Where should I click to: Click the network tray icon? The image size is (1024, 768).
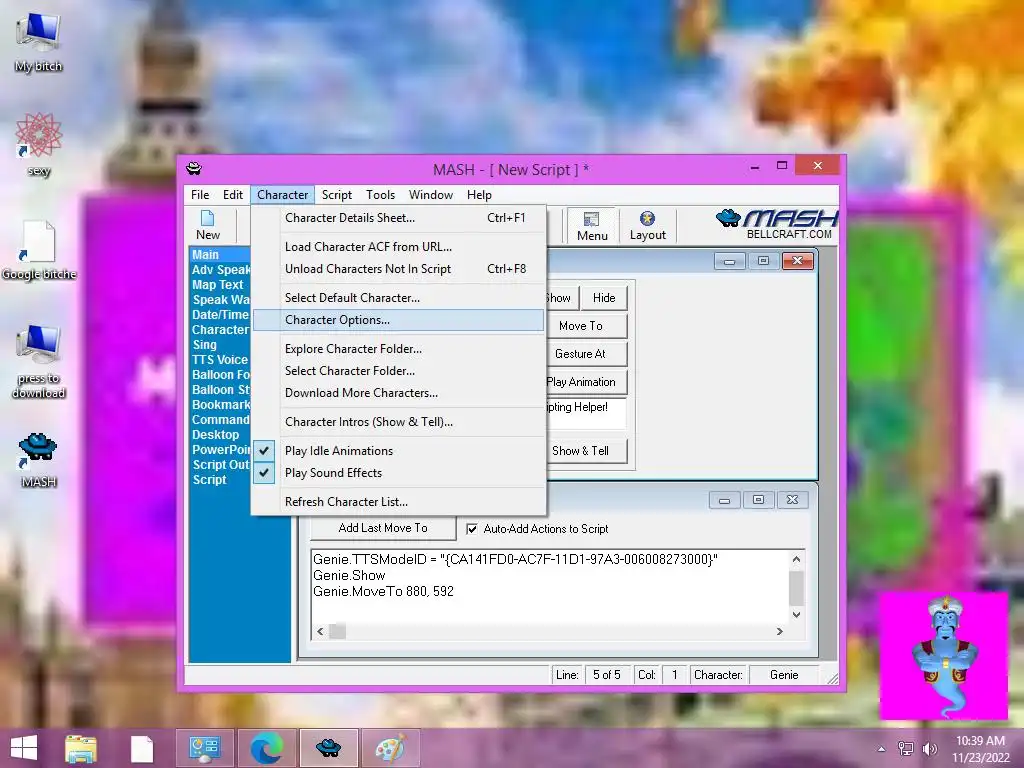pyautogui.click(x=906, y=749)
